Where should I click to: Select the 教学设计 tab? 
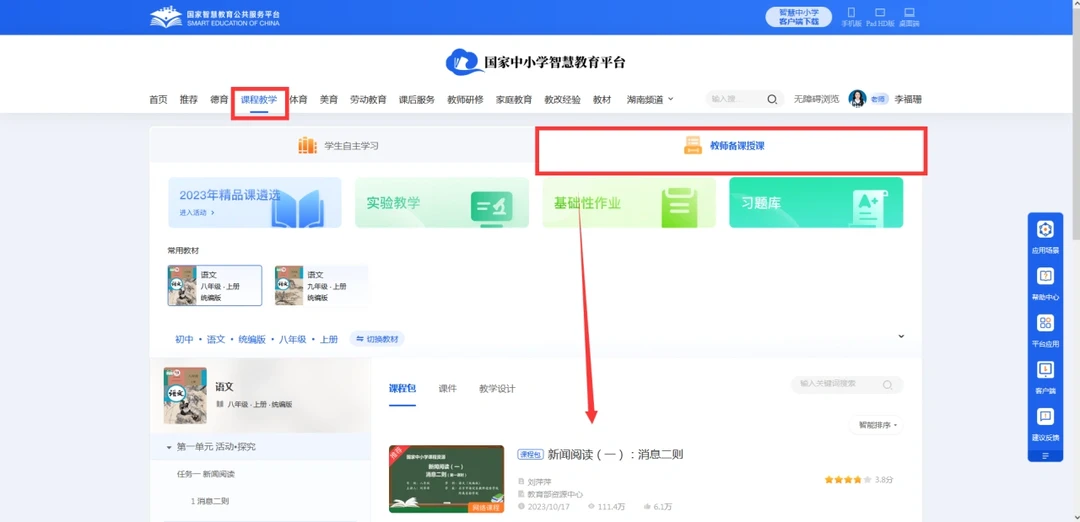coord(497,388)
